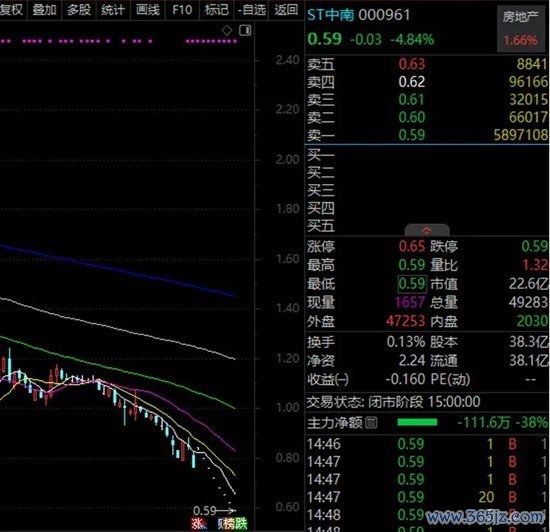Open the 叠加 overlay menu
This screenshot has height=532, width=550.
click(45, 10)
